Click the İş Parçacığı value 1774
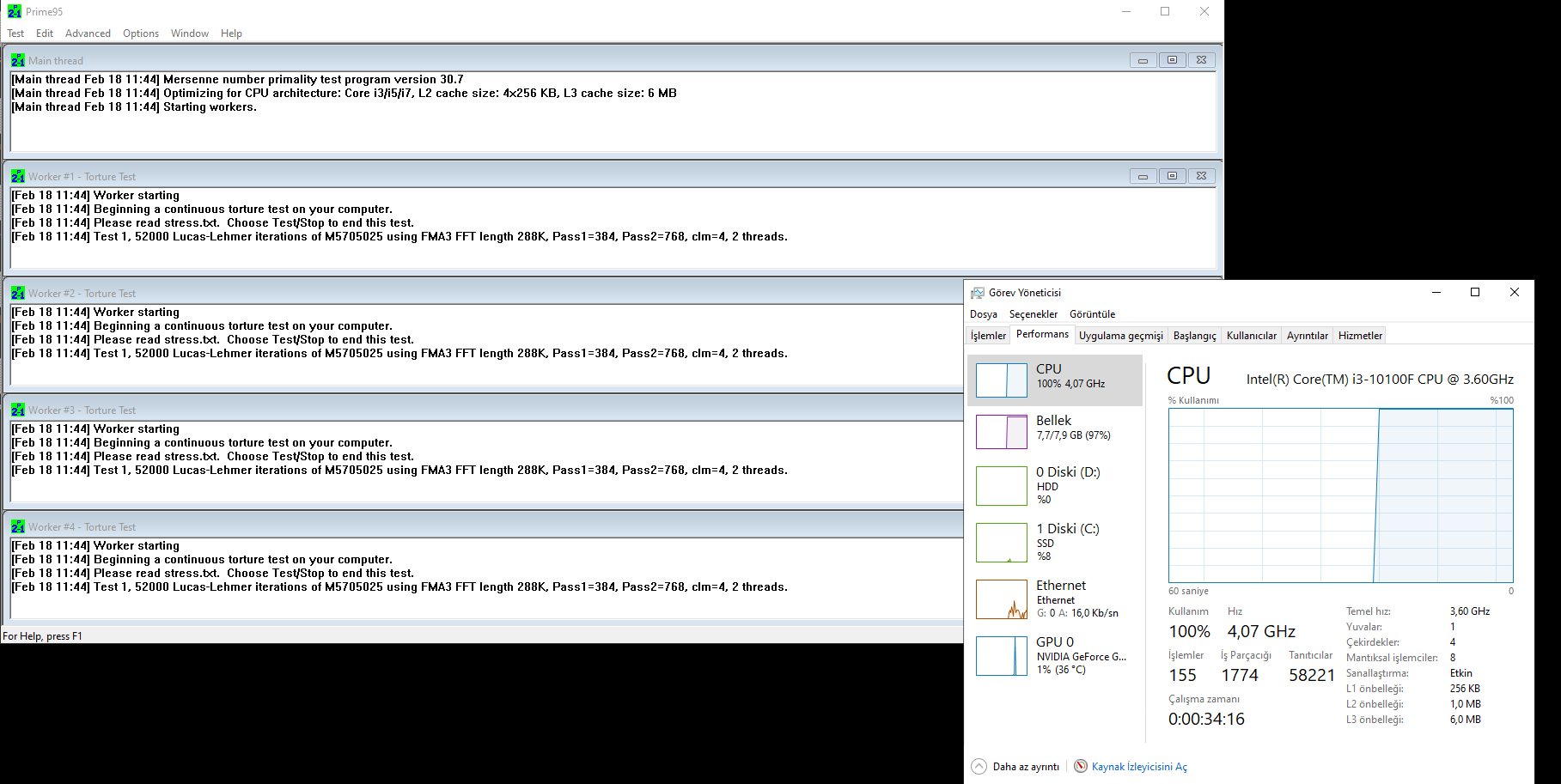Viewport: 1561px width, 784px height. [1240, 675]
